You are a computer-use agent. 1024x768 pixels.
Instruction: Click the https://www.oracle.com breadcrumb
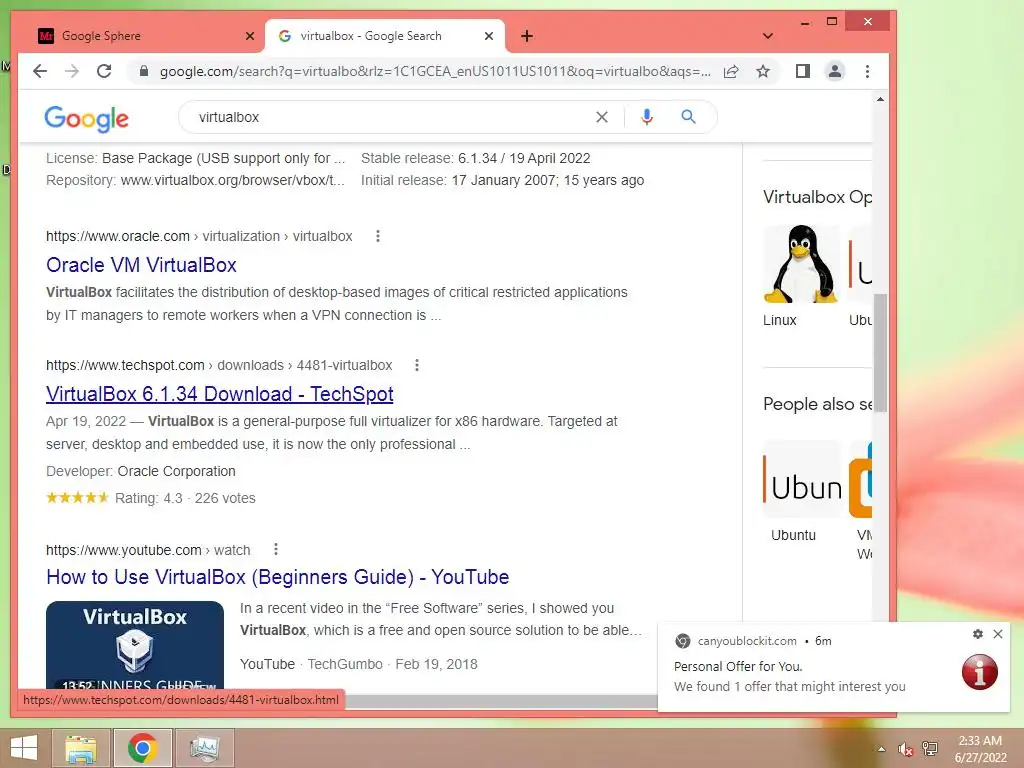coord(118,236)
